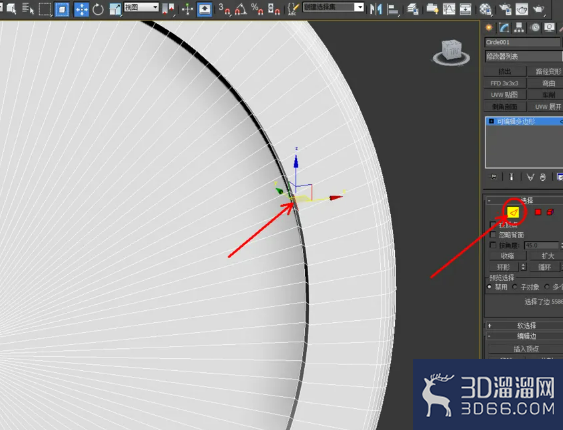Enable the By Angle checkbox
Screen dimensions: 563x430
[493, 245]
